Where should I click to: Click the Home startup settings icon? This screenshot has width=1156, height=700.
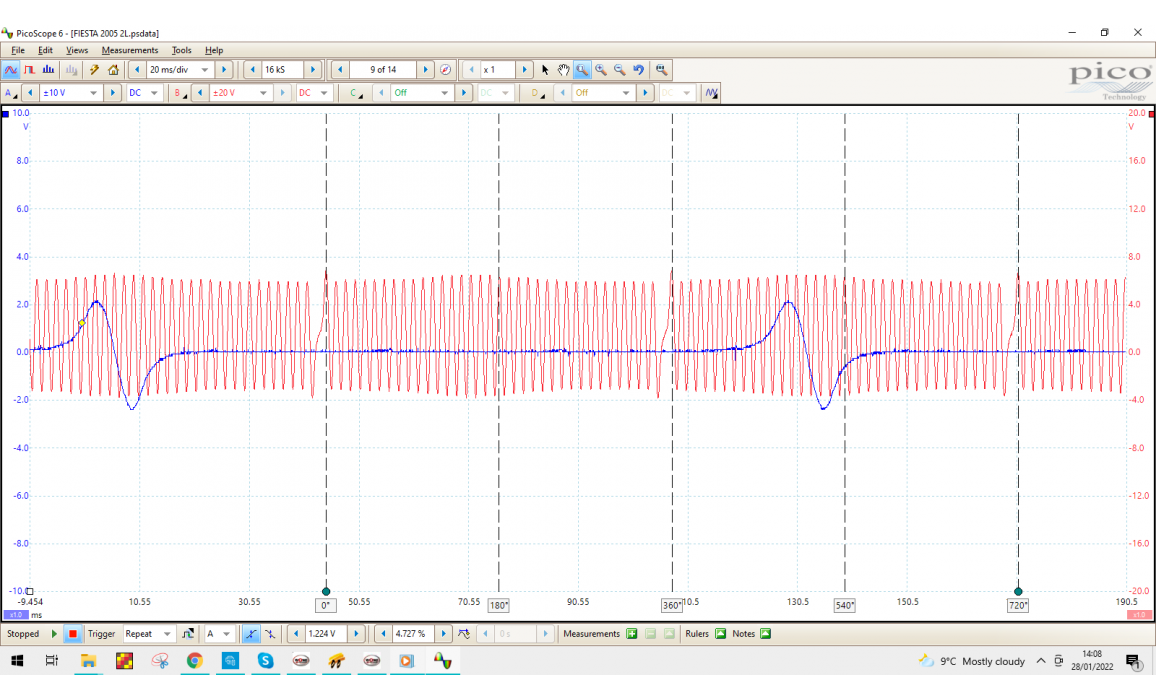tap(113, 70)
